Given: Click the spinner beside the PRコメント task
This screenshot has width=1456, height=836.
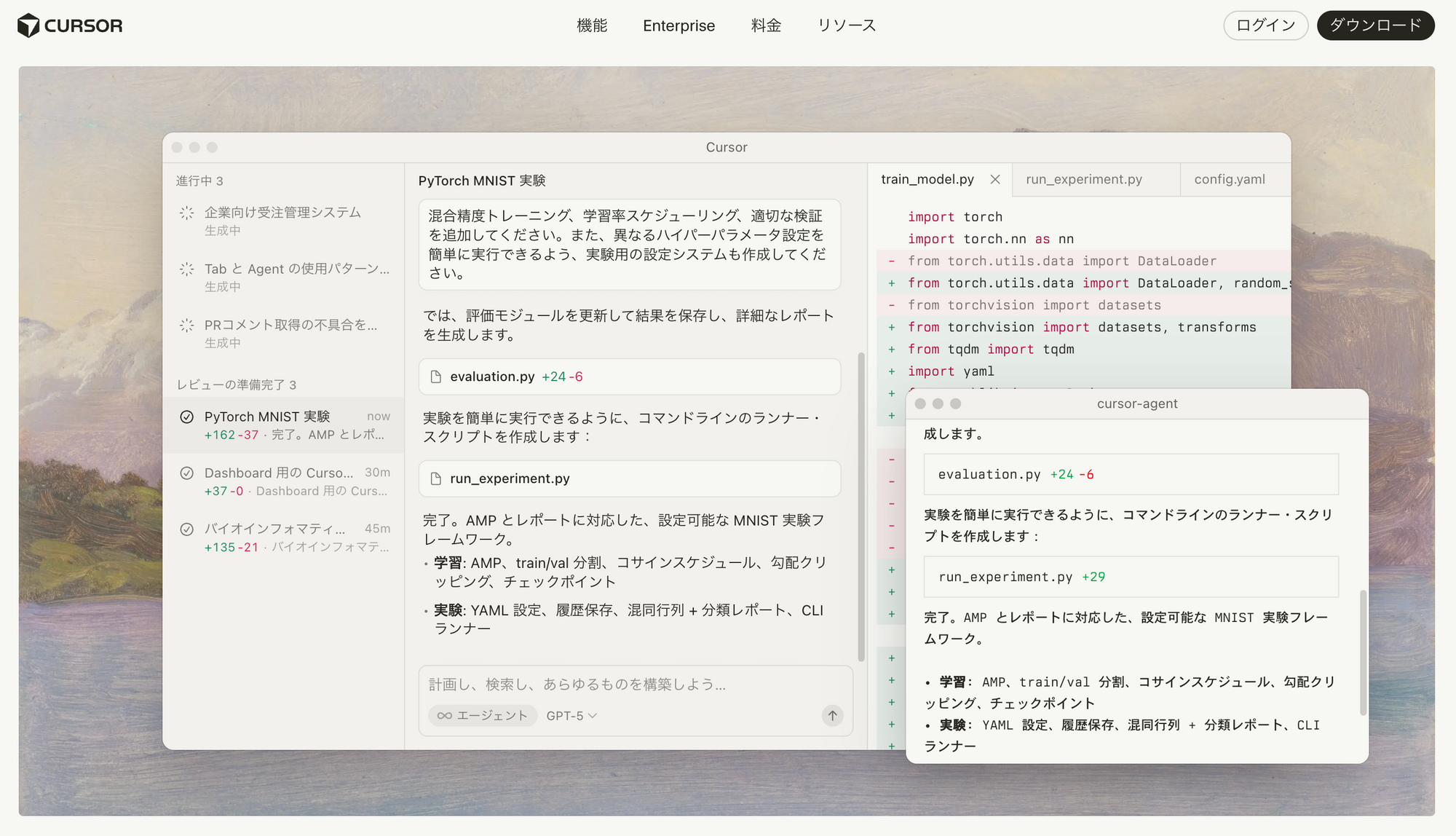Looking at the screenshot, I should [x=186, y=326].
